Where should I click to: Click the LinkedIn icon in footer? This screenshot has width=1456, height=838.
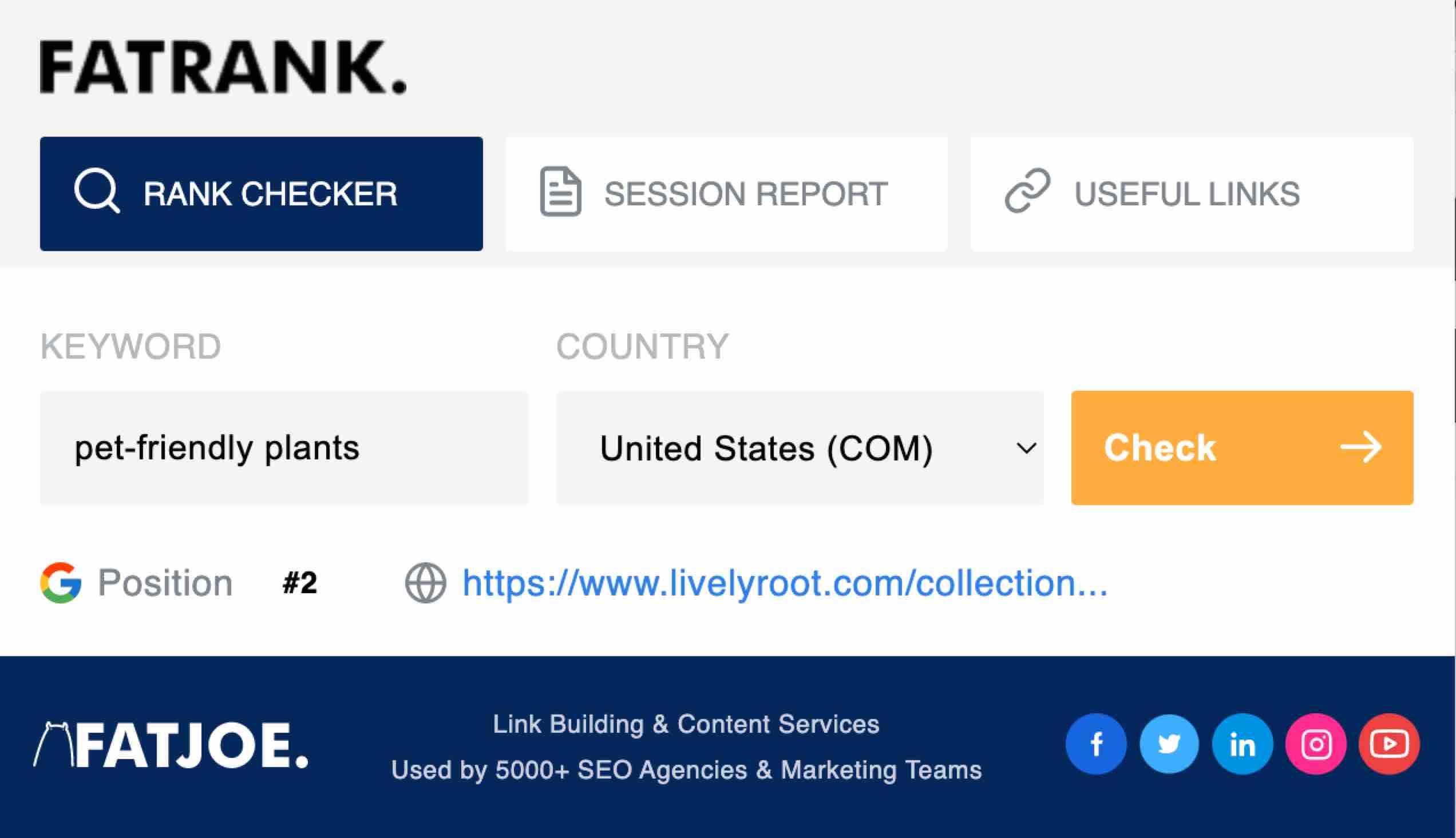click(x=1242, y=744)
